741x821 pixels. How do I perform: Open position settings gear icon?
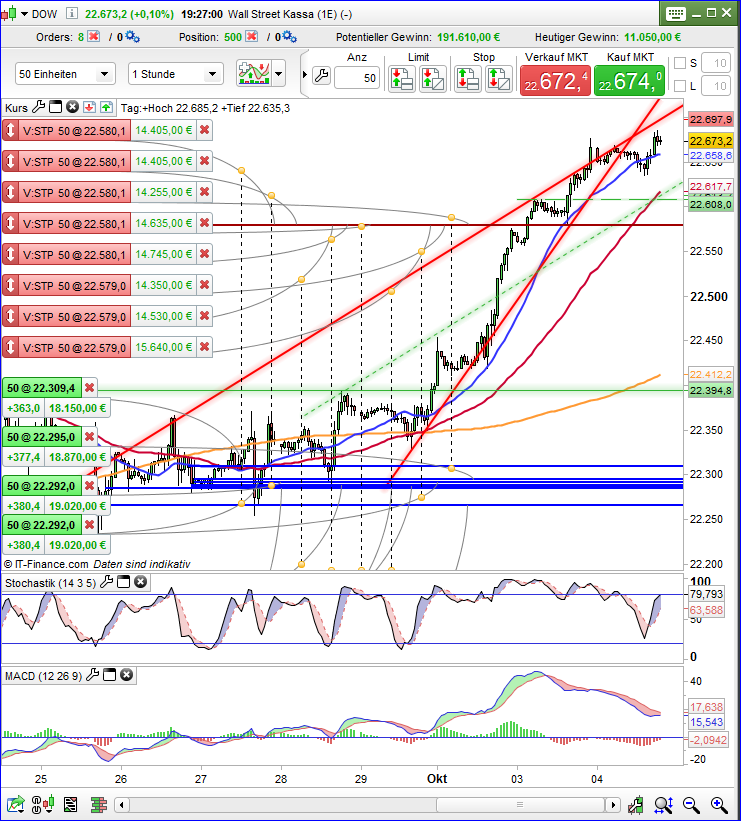tap(290, 37)
